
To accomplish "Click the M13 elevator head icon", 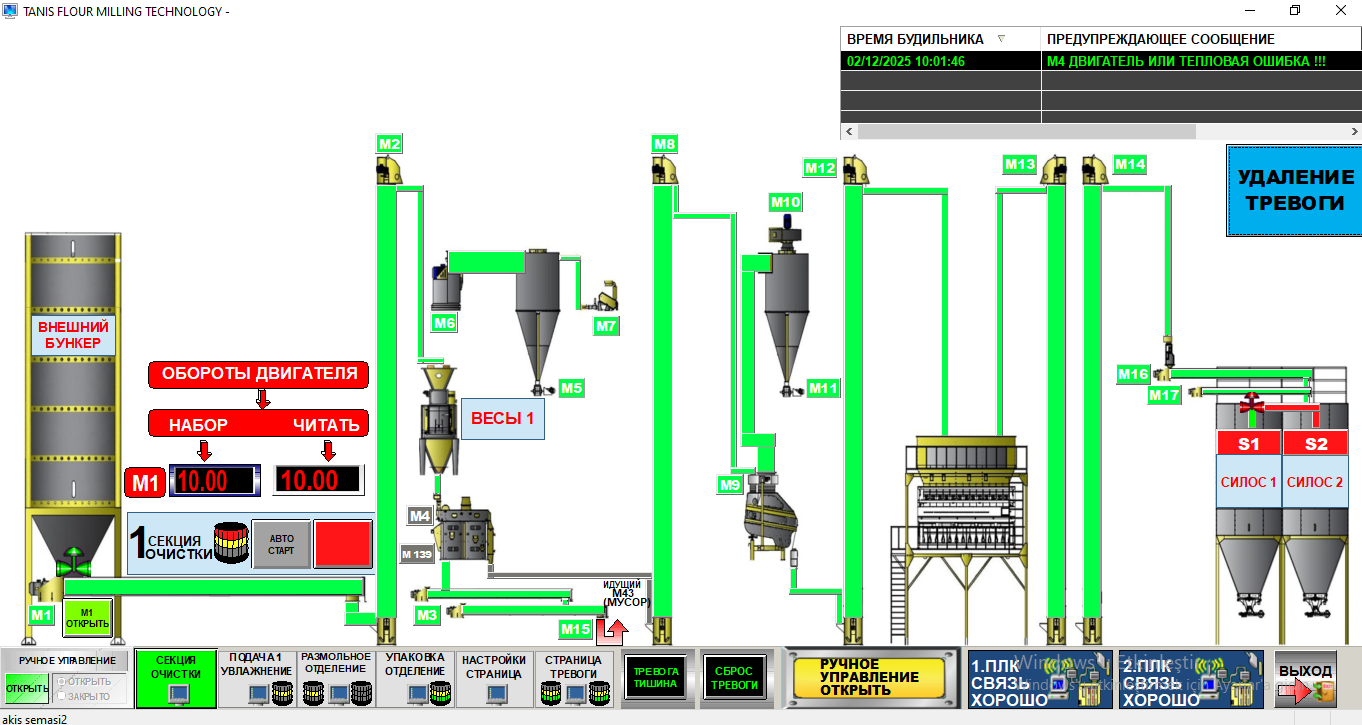I will (x=1054, y=170).
